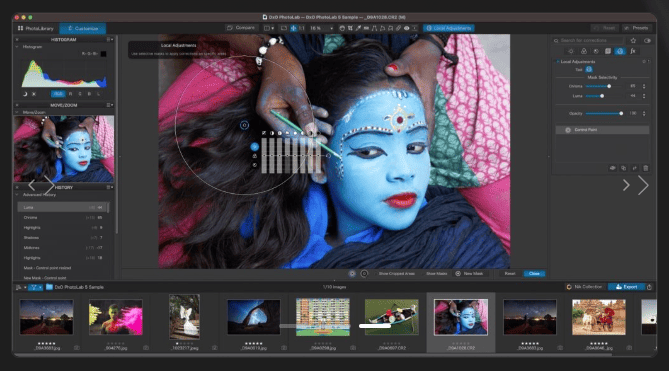
Task: Toggle show only active corrections switch
Action: pos(647,41)
